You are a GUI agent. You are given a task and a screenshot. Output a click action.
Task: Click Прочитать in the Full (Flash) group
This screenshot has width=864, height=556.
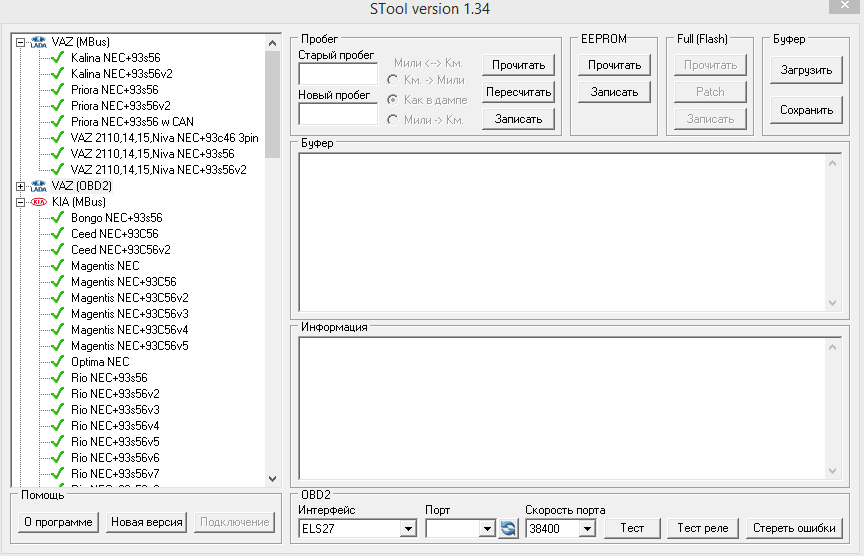coord(710,65)
